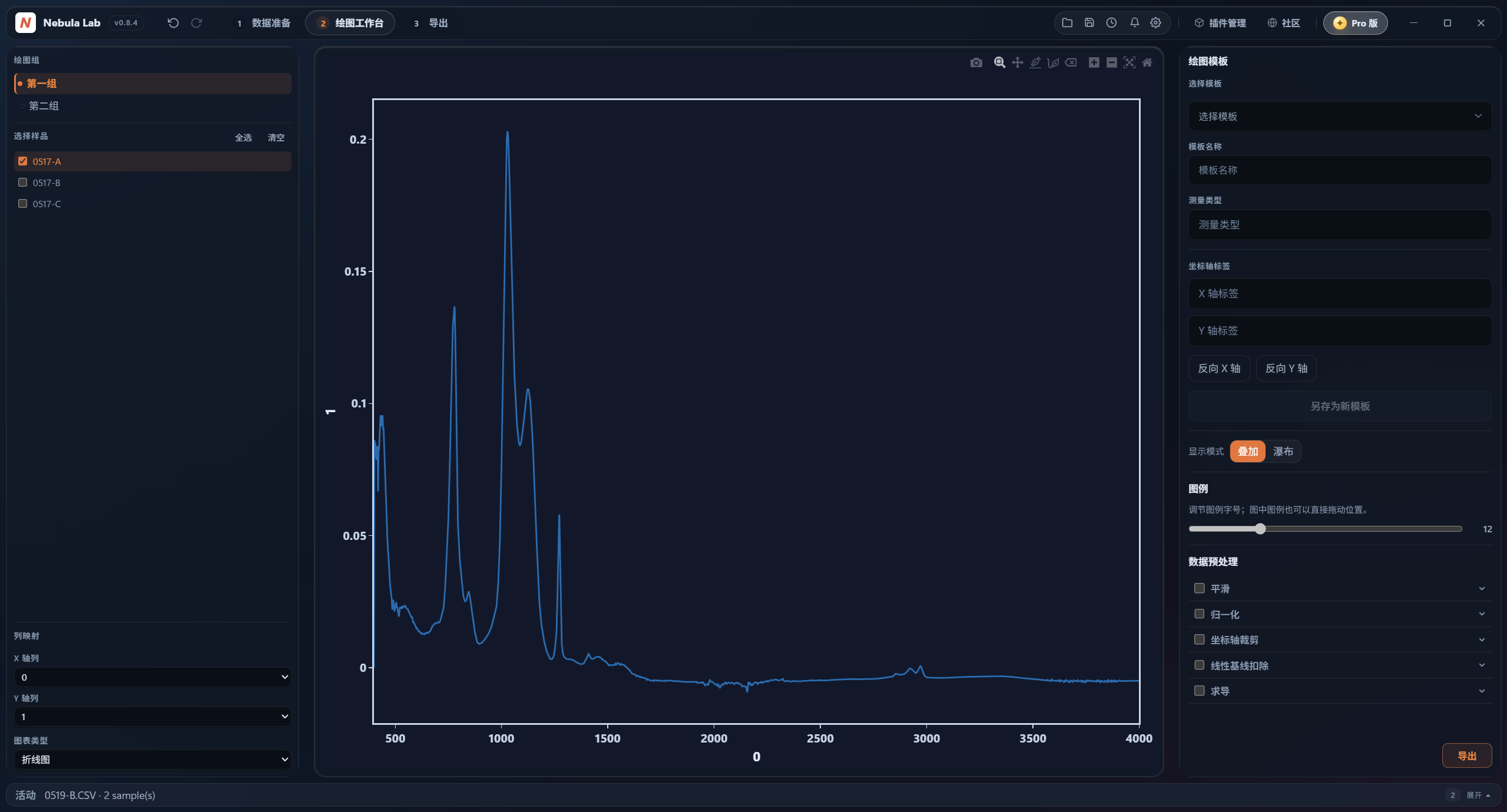Screen dimensions: 1507x812
Task: Select the draw line pen tool
Action: pyautogui.click(x=1035, y=62)
